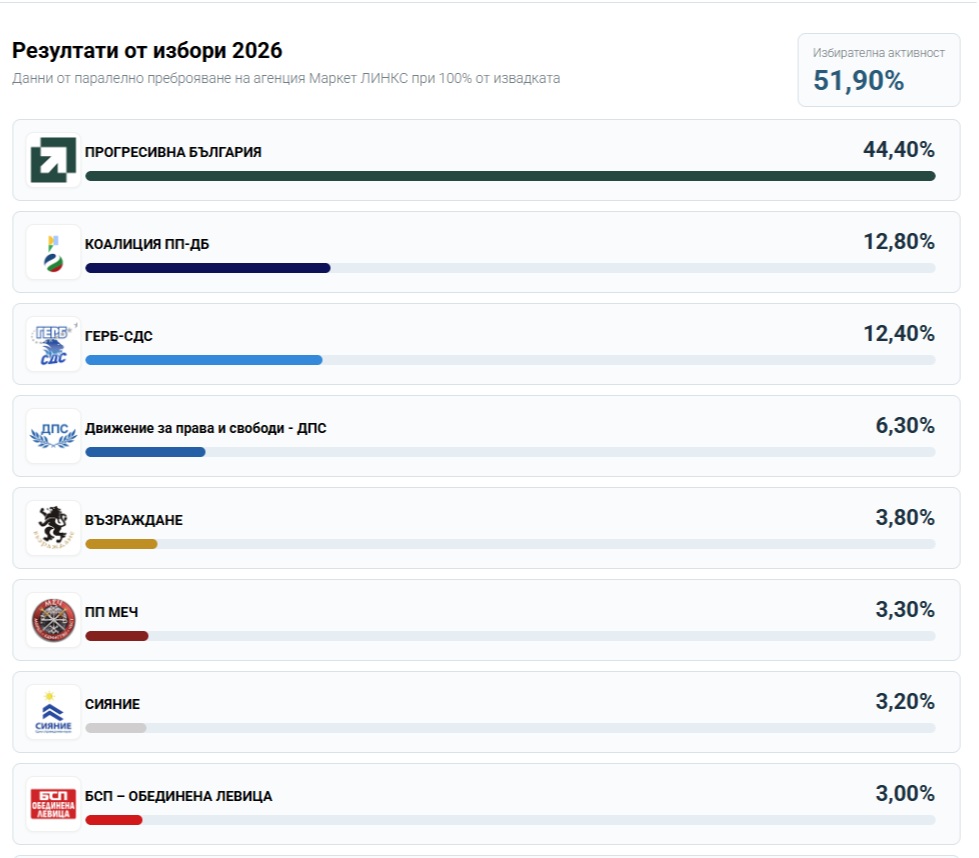Click the navy ПП-ДБ result bar
The image size is (979, 858).
(x=207, y=268)
